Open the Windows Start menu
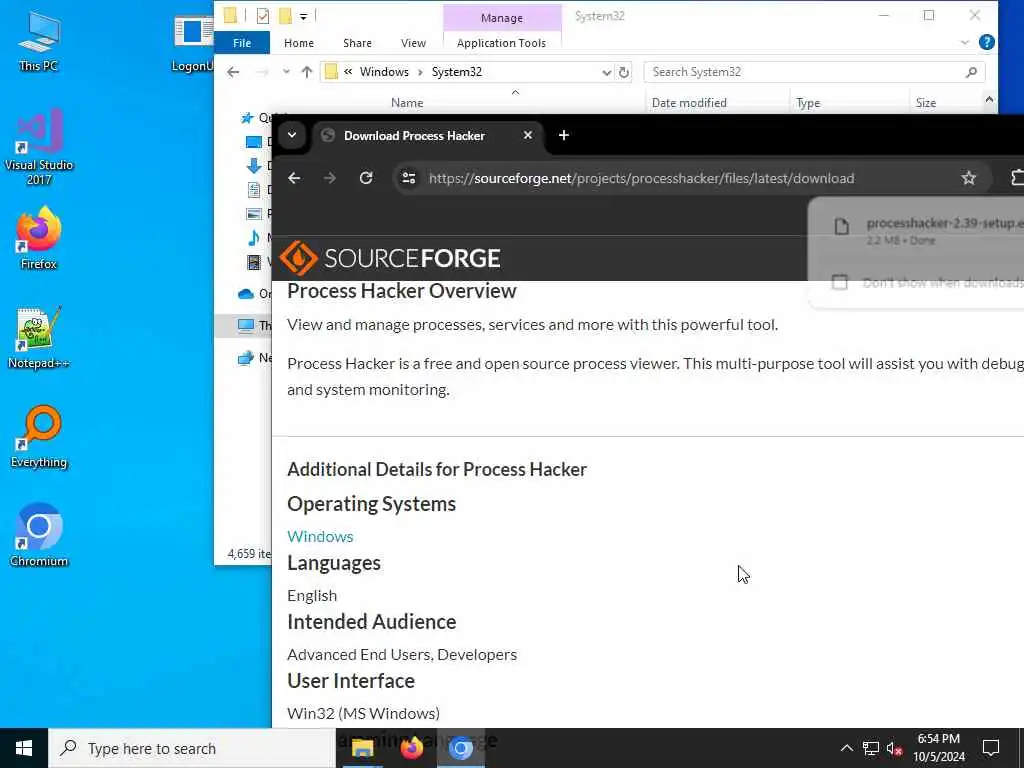 click(24, 748)
